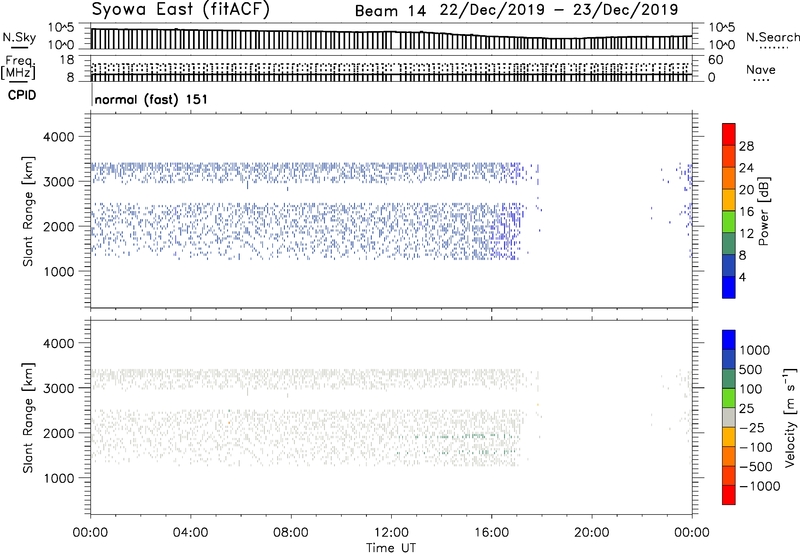Click the 'Slant Range [km]' title of the velocity panel
800x554 pixels.
click(x=28, y=418)
